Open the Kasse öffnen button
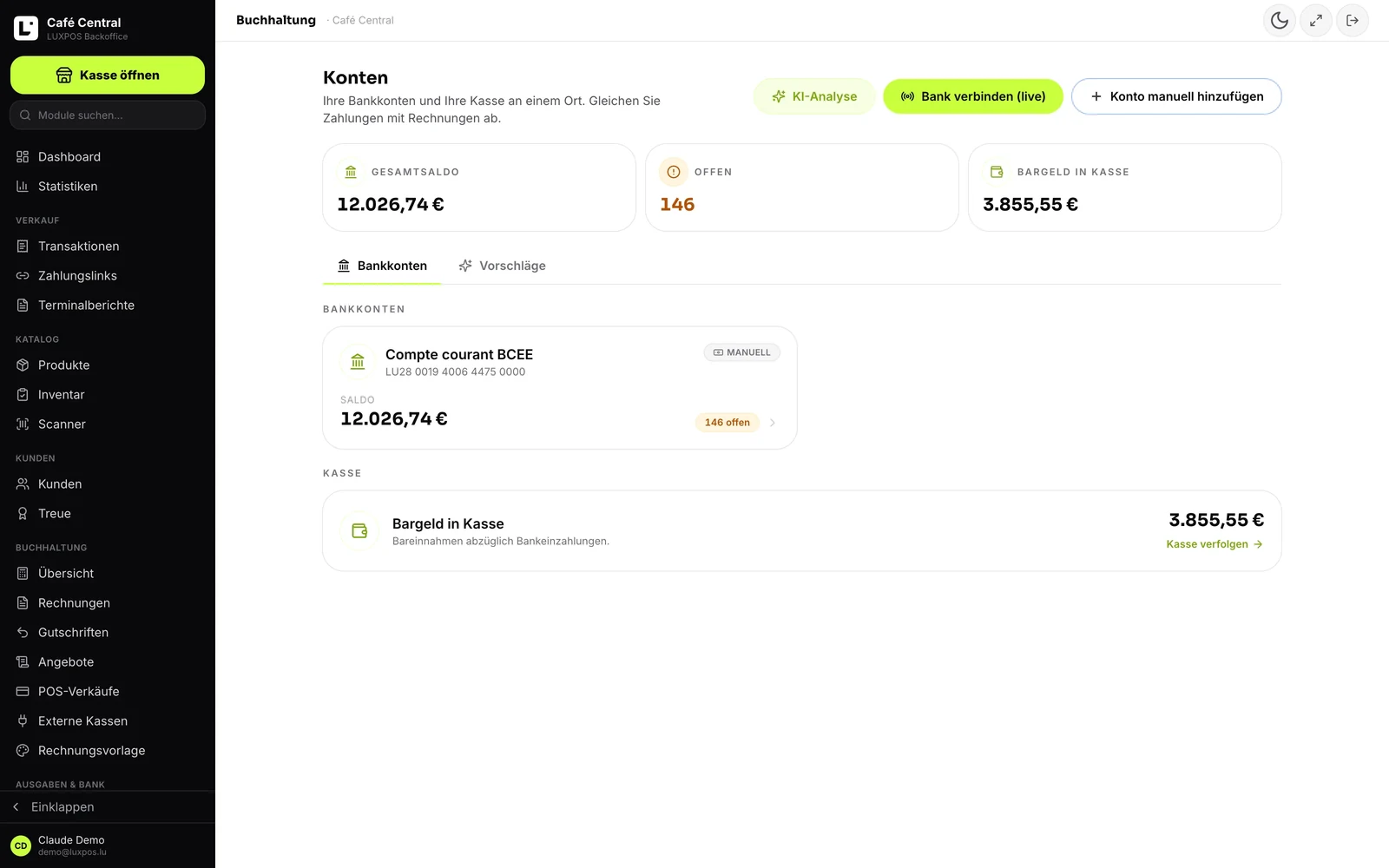Screen dimensions: 1389x868 (x=108, y=75)
